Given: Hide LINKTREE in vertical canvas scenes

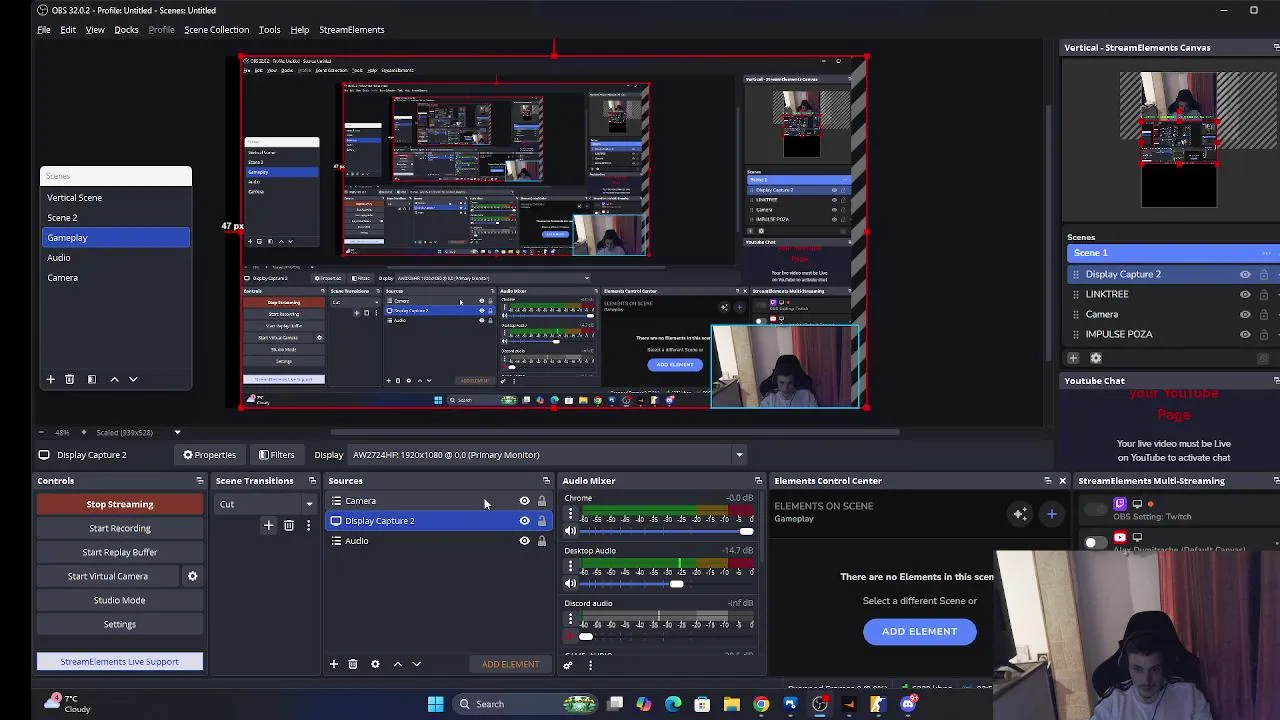Looking at the screenshot, I should point(1245,294).
